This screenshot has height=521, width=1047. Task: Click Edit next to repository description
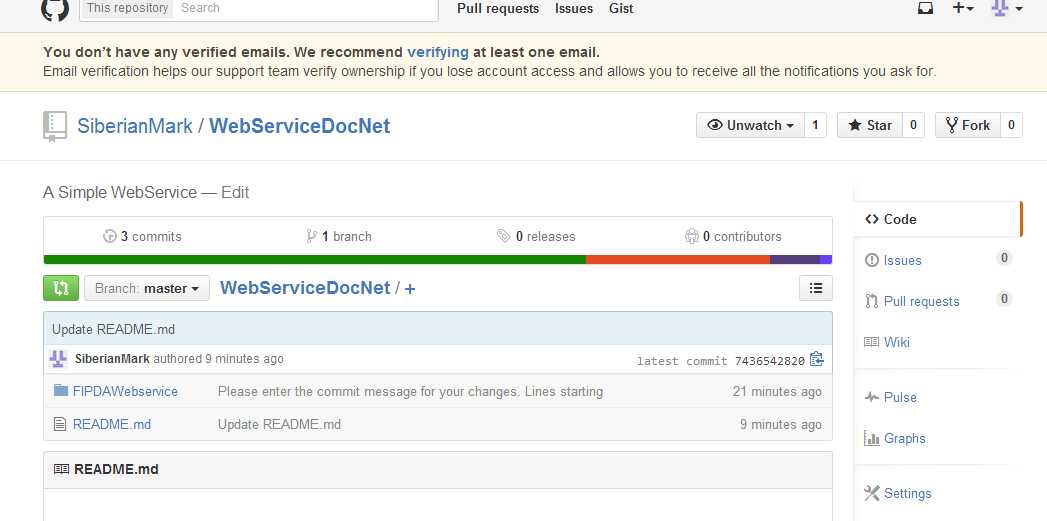tap(235, 192)
